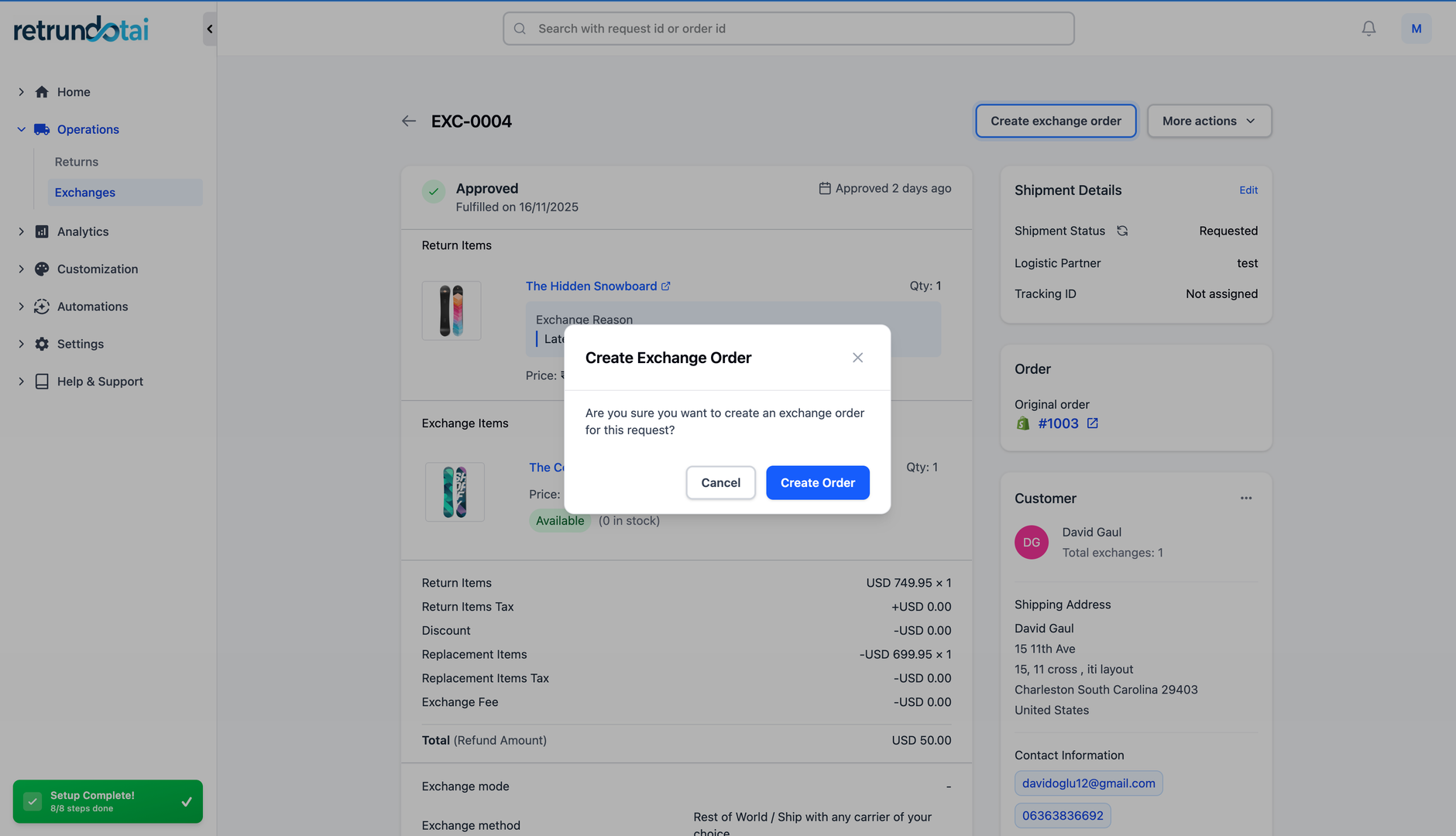Image resolution: width=1456 pixels, height=836 pixels.
Task: Click the search by request id field
Action: [788, 29]
